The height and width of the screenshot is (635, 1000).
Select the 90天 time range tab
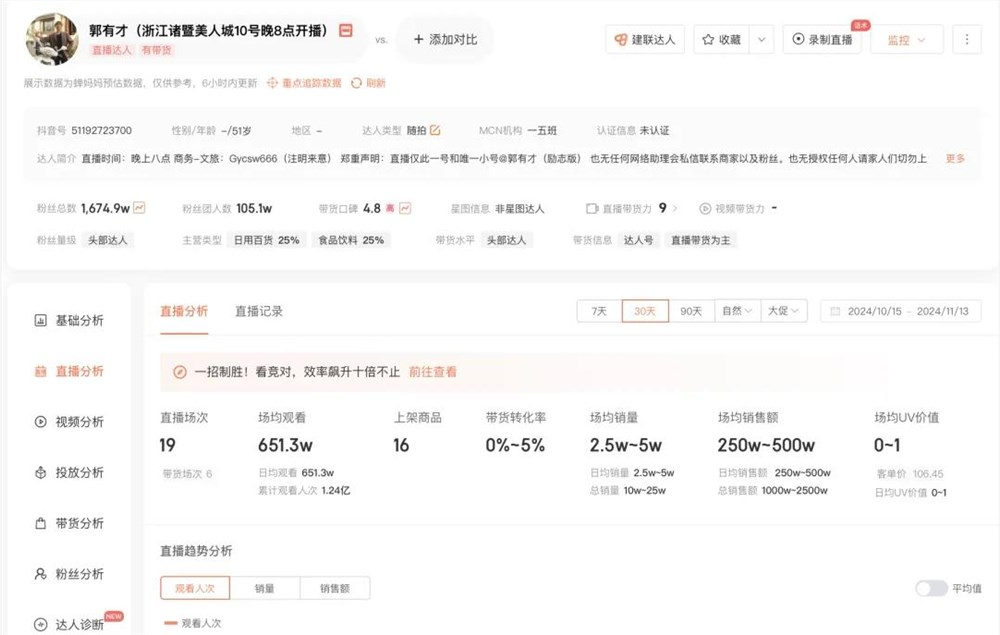[689, 311]
